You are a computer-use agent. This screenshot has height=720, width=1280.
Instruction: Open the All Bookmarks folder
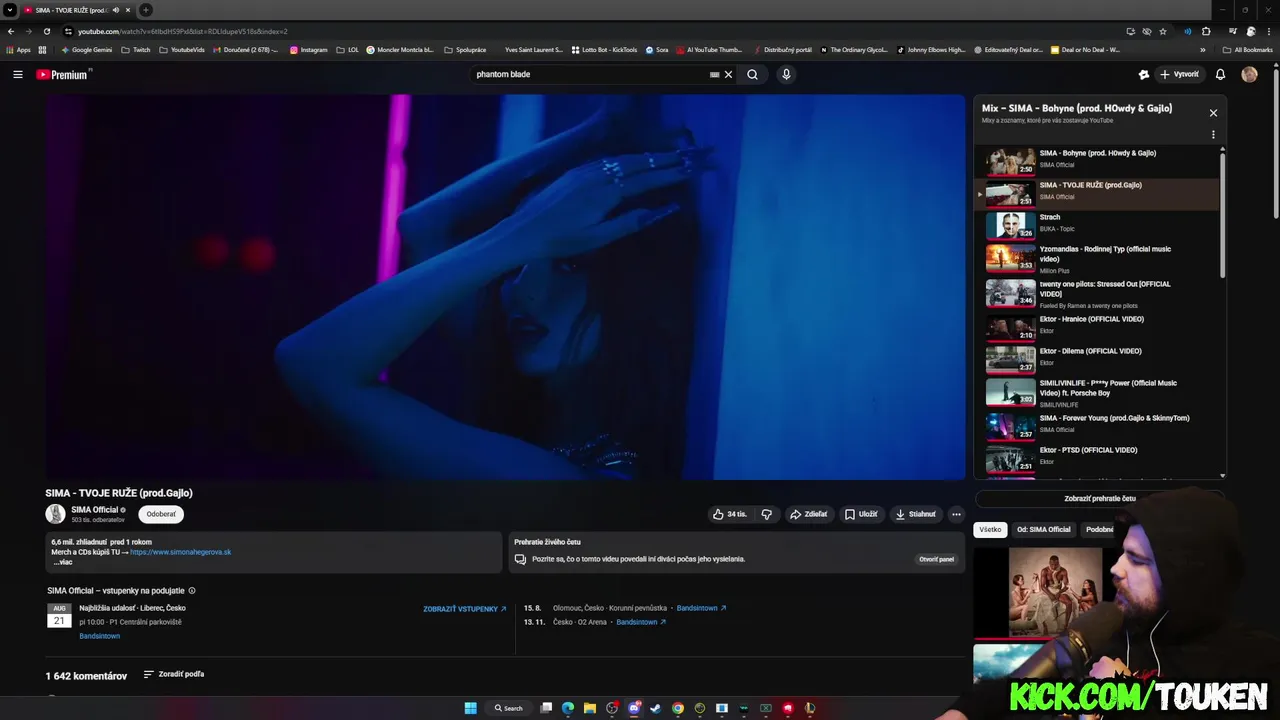[x=1248, y=49]
